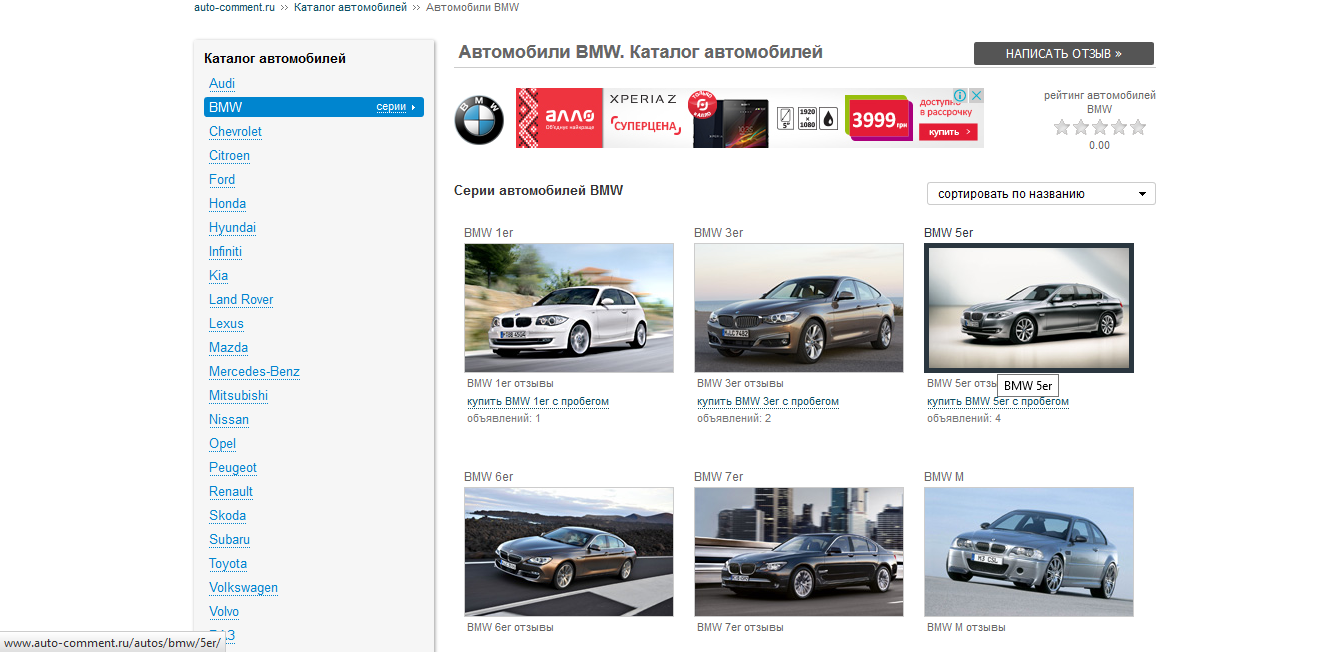Click the BMW 7er title above photo

pyautogui.click(x=718, y=477)
